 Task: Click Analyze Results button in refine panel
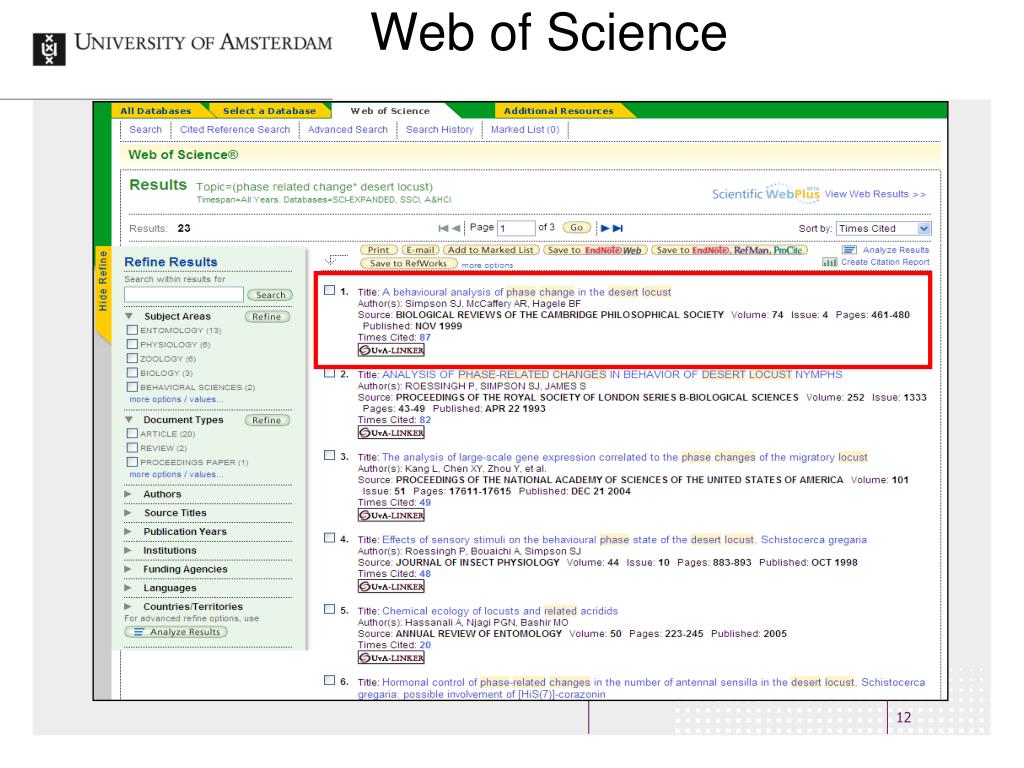coord(176,632)
